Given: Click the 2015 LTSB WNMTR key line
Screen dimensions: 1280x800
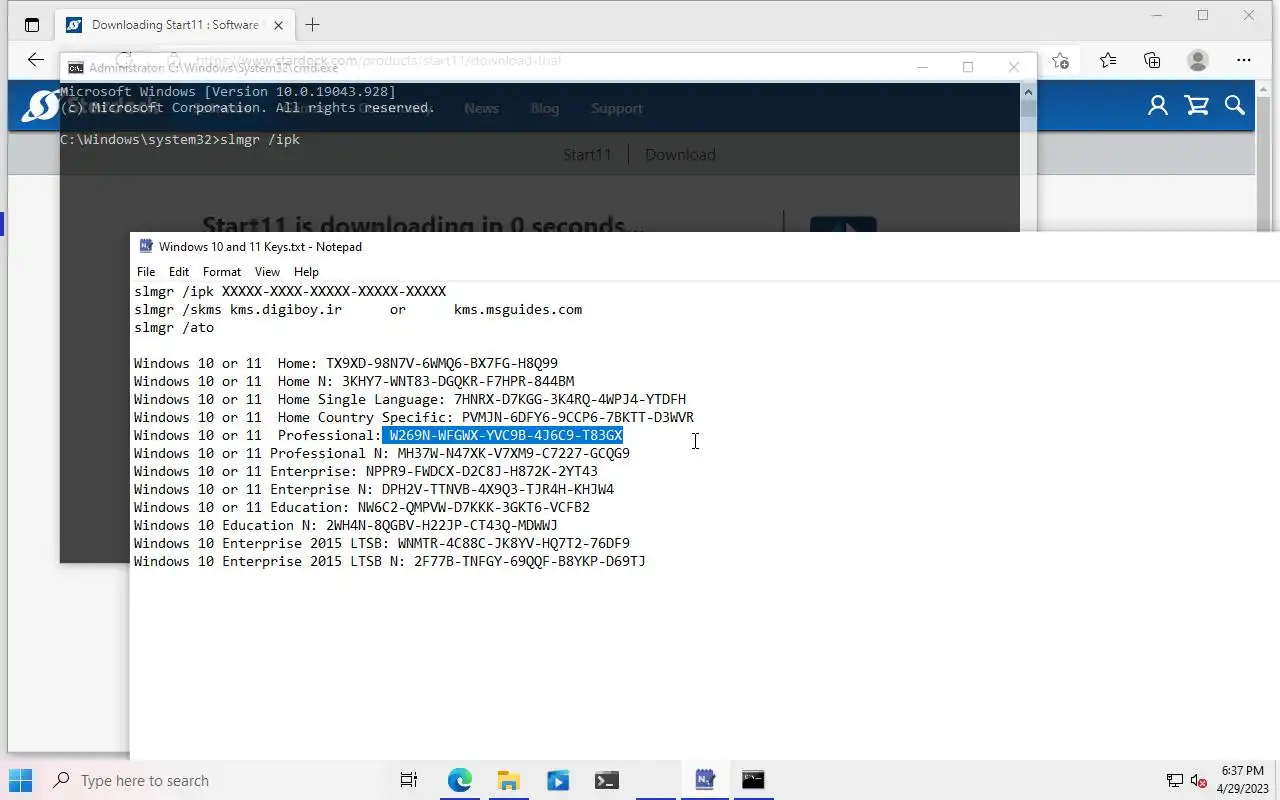Looking at the screenshot, I should 382,543.
